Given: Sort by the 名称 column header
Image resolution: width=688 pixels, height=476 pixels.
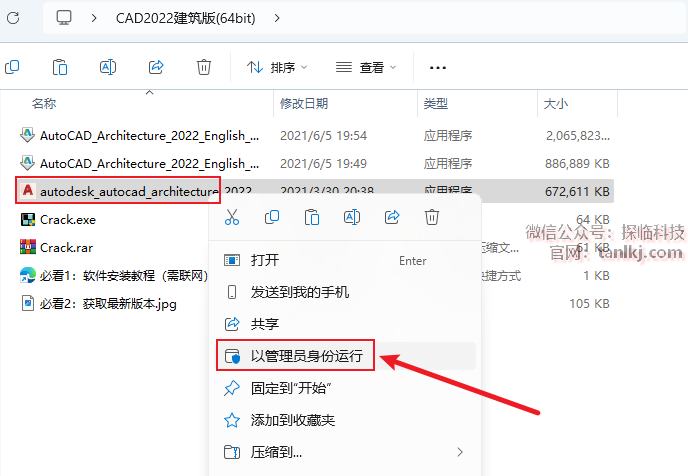Looking at the screenshot, I should [x=44, y=104].
